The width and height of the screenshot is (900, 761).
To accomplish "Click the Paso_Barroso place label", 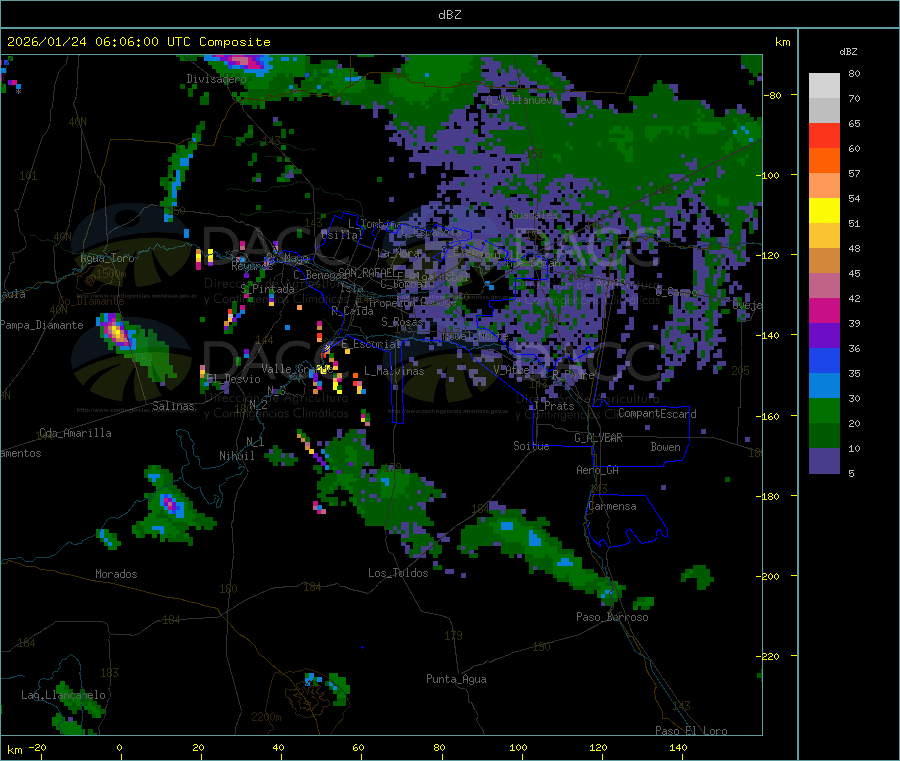I will pos(612,617).
